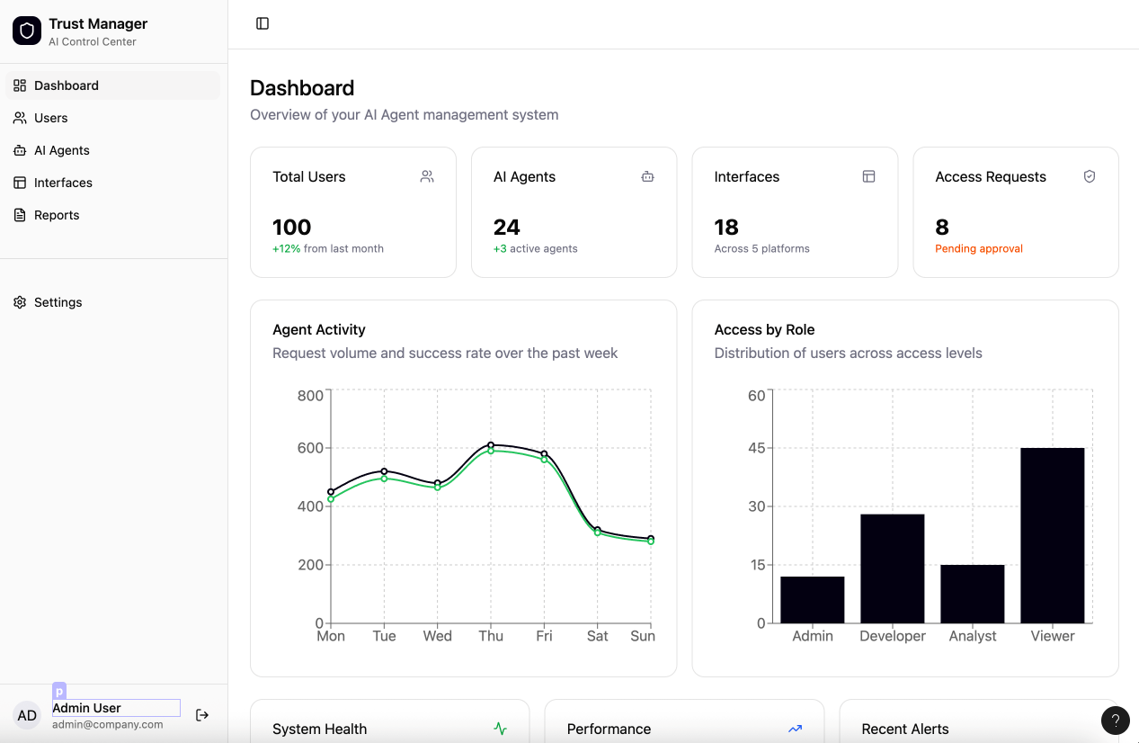
Task: Open the Settings page
Action: click(58, 302)
